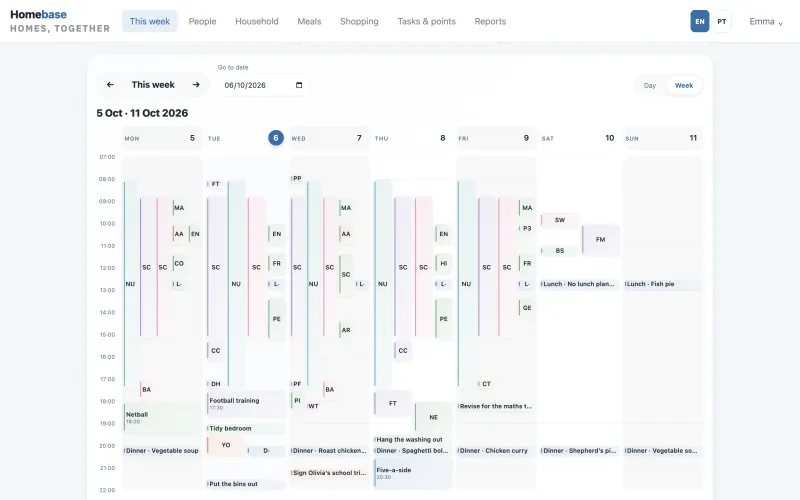Open Saturday's FM event
This screenshot has height=500, width=800.
(601, 239)
